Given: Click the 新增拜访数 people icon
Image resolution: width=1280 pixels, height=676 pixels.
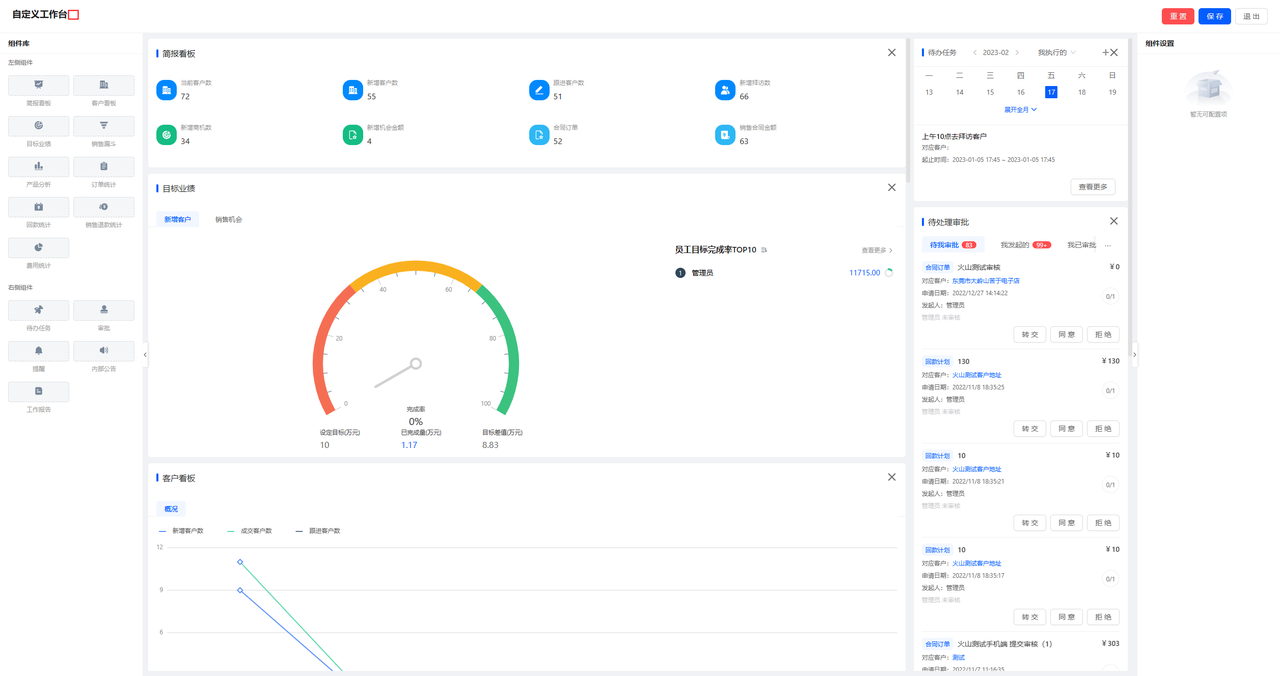Looking at the screenshot, I should (725, 90).
